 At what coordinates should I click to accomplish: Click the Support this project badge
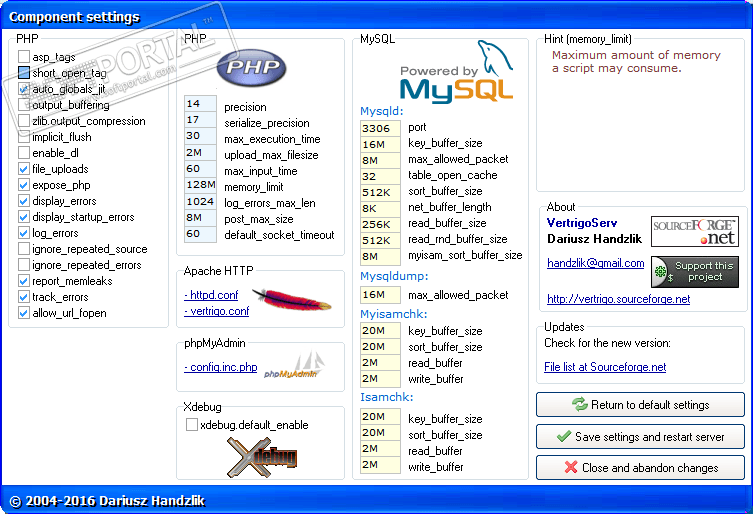click(x=694, y=271)
